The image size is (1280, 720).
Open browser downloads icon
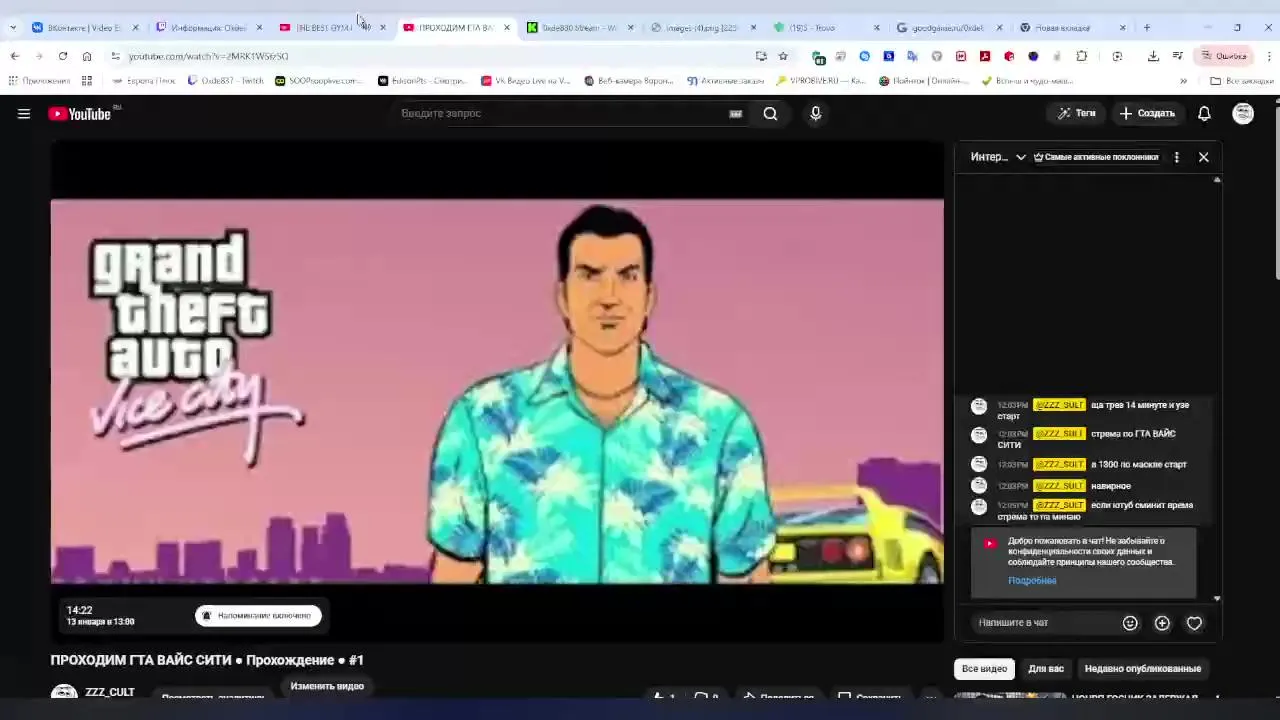(x=1153, y=56)
